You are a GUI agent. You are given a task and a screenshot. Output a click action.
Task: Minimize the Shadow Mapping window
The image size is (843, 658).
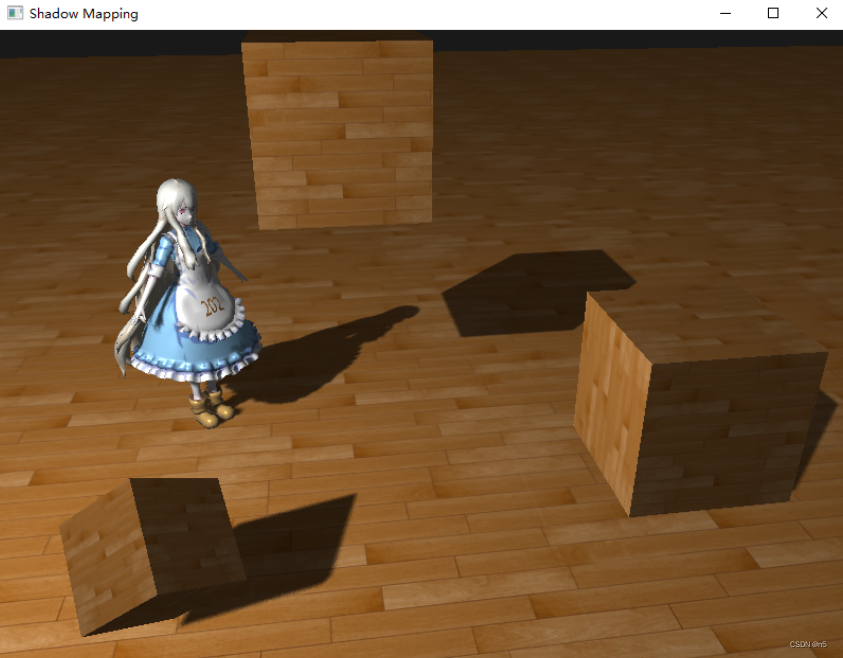725,13
